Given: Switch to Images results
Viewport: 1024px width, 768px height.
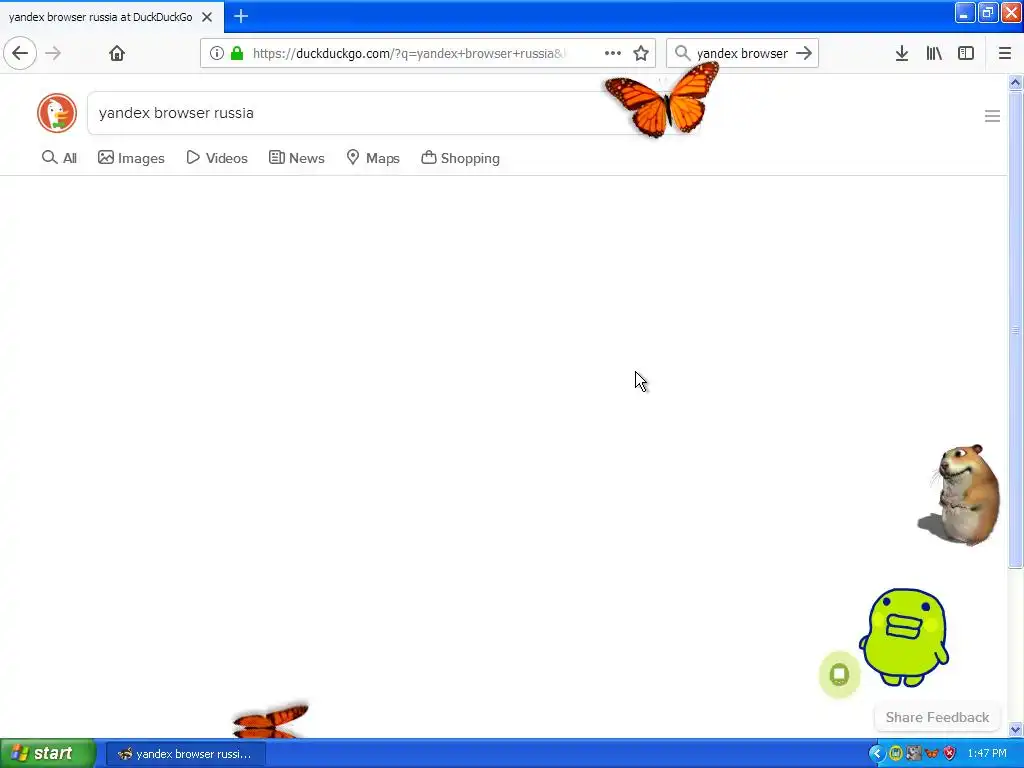Looking at the screenshot, I should (x=131, y=158).
